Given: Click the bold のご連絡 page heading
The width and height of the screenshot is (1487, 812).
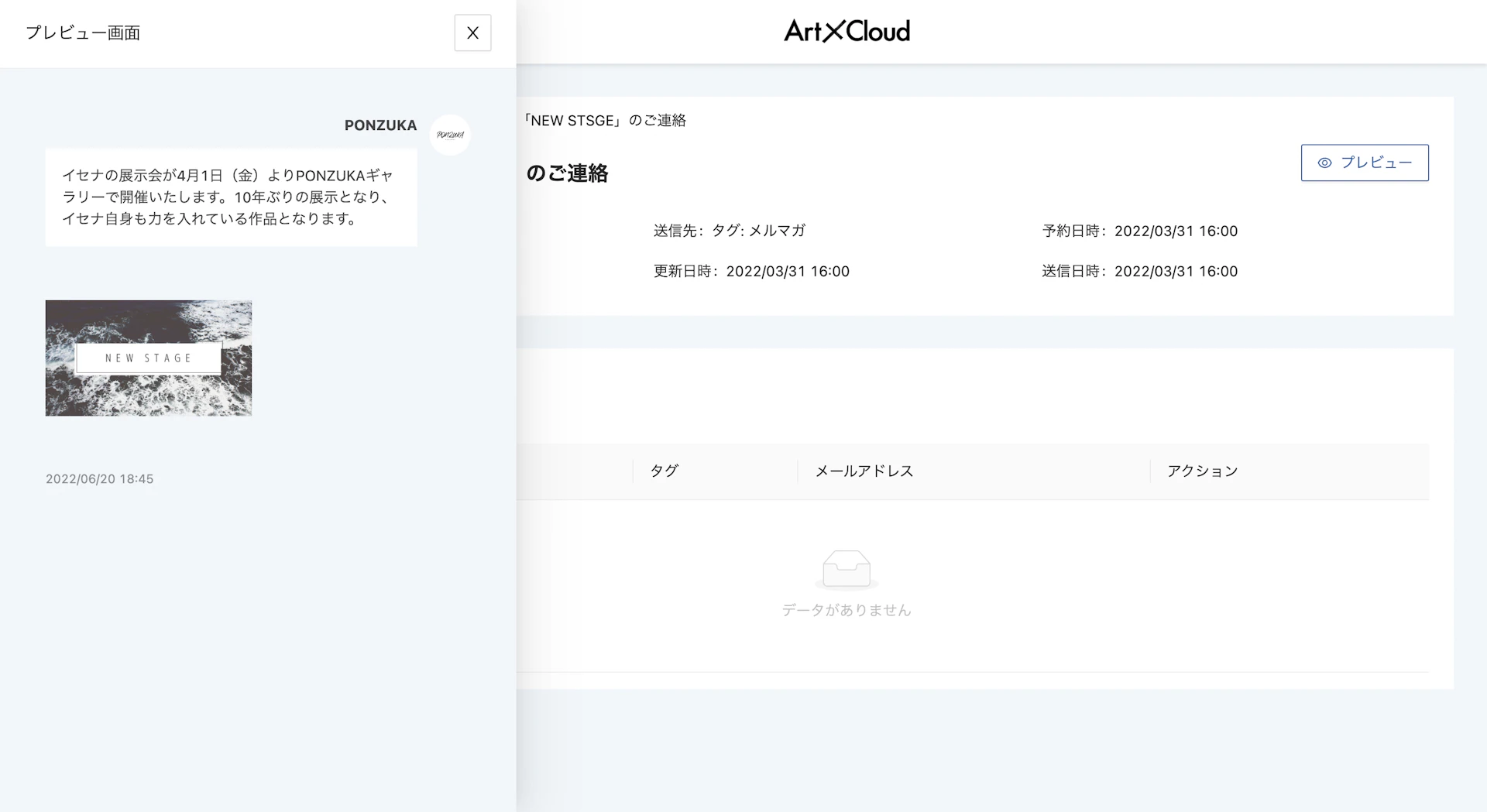Looking at the screenshot, I should (x=567, y=173).
